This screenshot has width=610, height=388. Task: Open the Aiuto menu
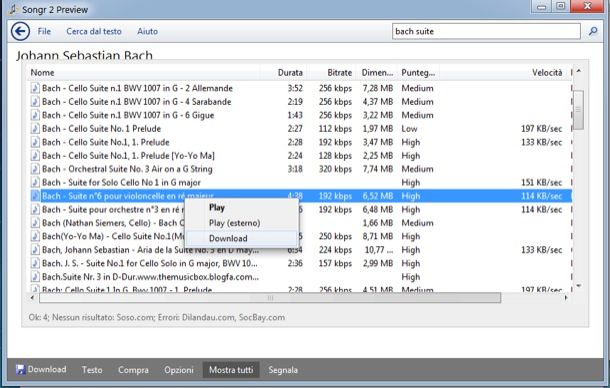tap(147, 31)
